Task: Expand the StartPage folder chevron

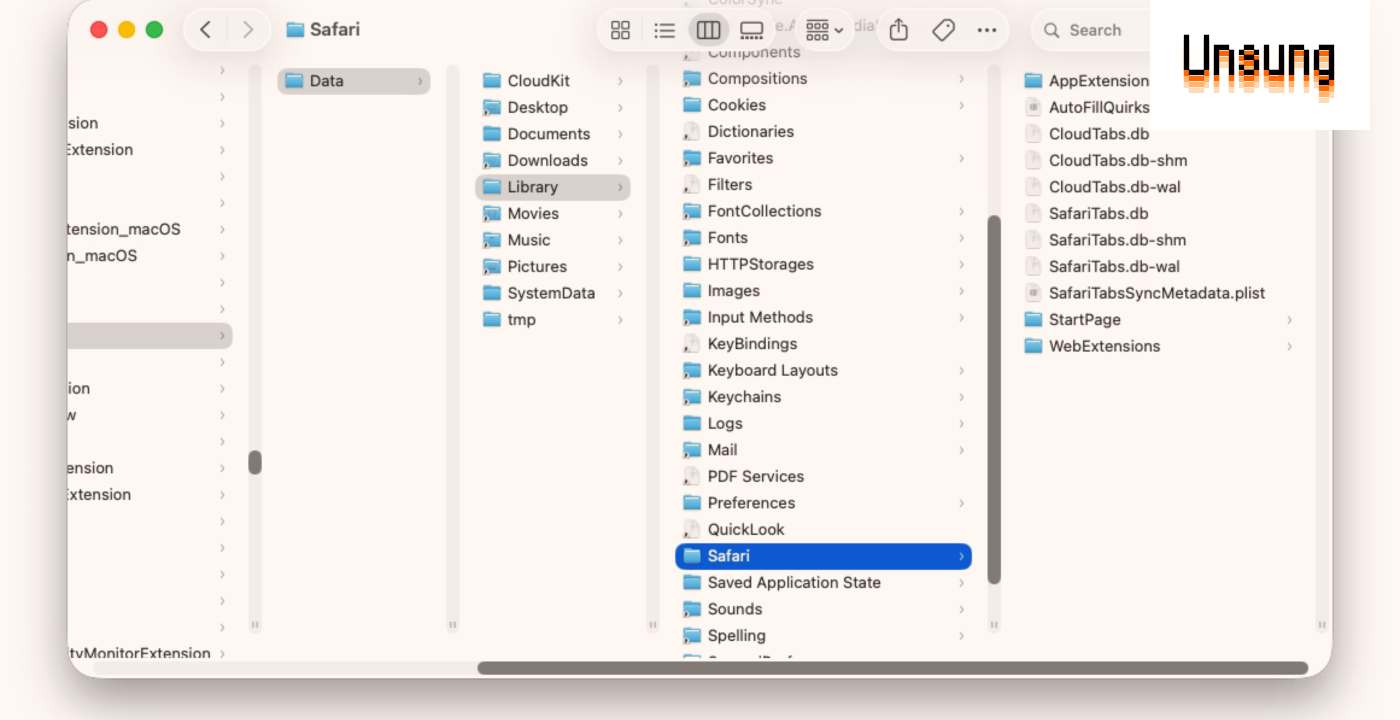Action: 1289,320
